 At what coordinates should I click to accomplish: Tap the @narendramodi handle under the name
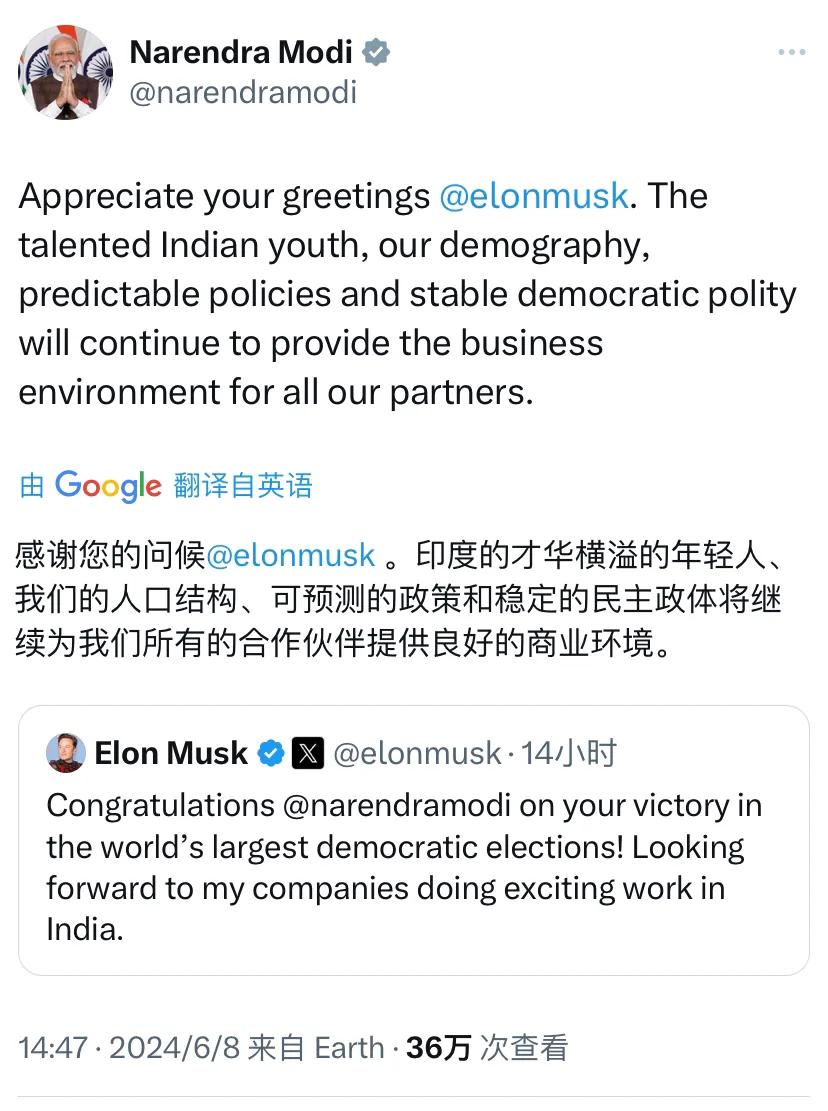(243, 93)
